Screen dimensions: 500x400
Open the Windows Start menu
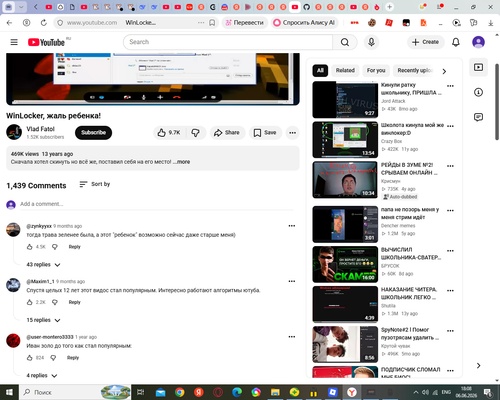pyautogui.click(x=9, y=392)
